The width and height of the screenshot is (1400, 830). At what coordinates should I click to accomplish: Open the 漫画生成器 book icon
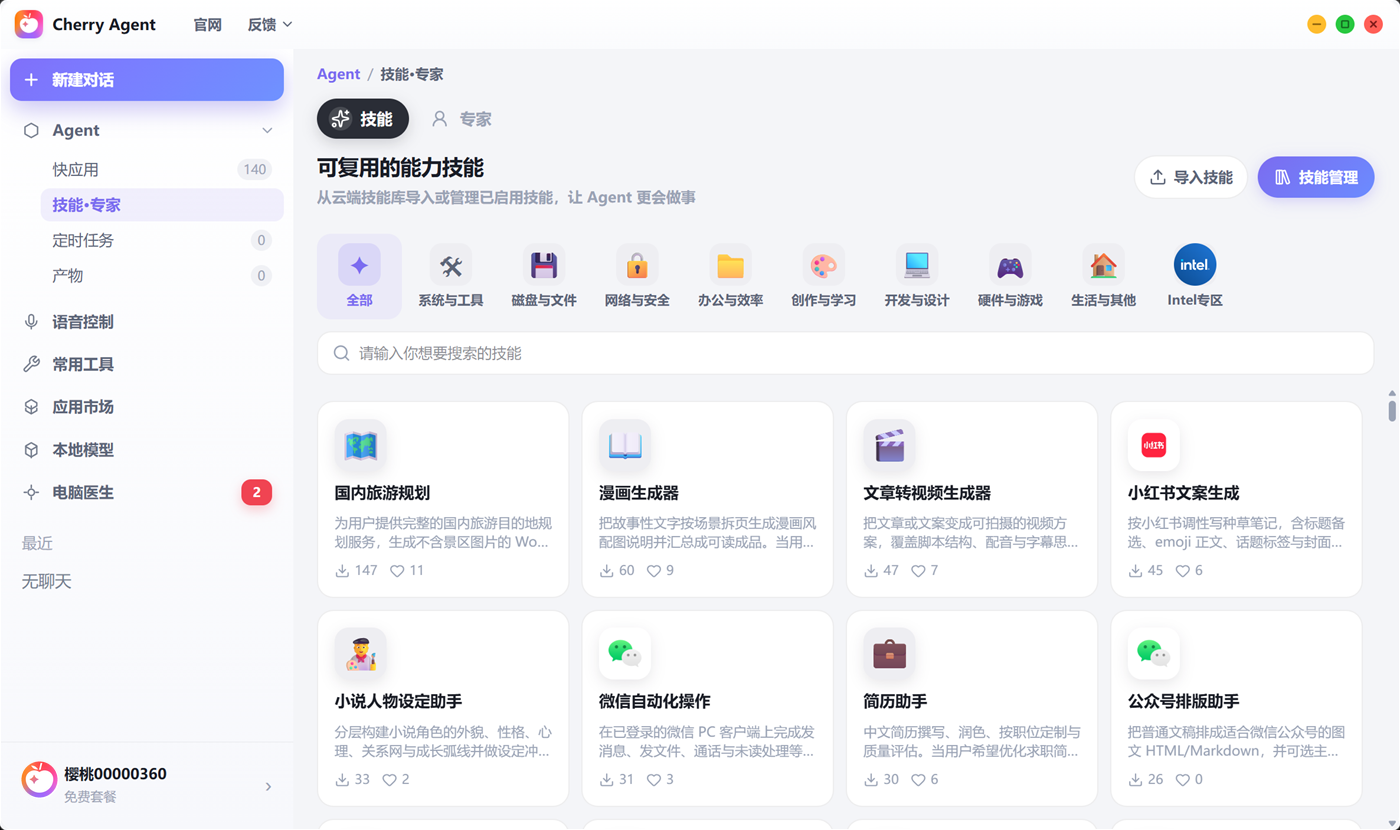click(625, 445)
